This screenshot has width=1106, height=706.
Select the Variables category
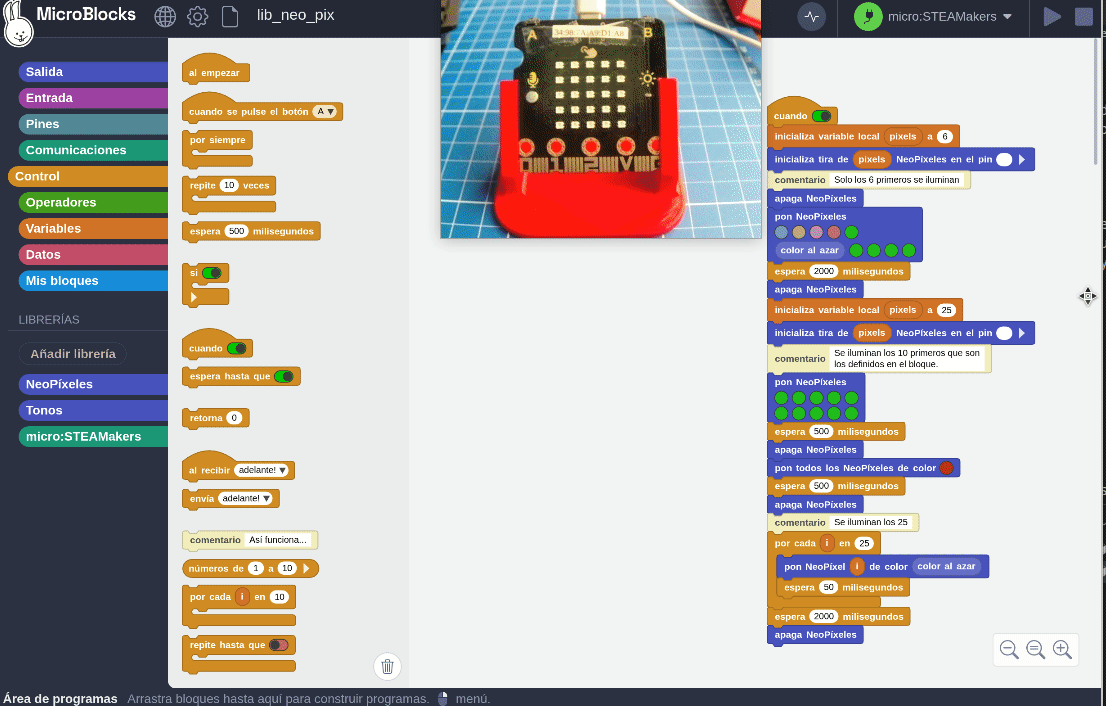pyautogui.click(x=93, y=229)
